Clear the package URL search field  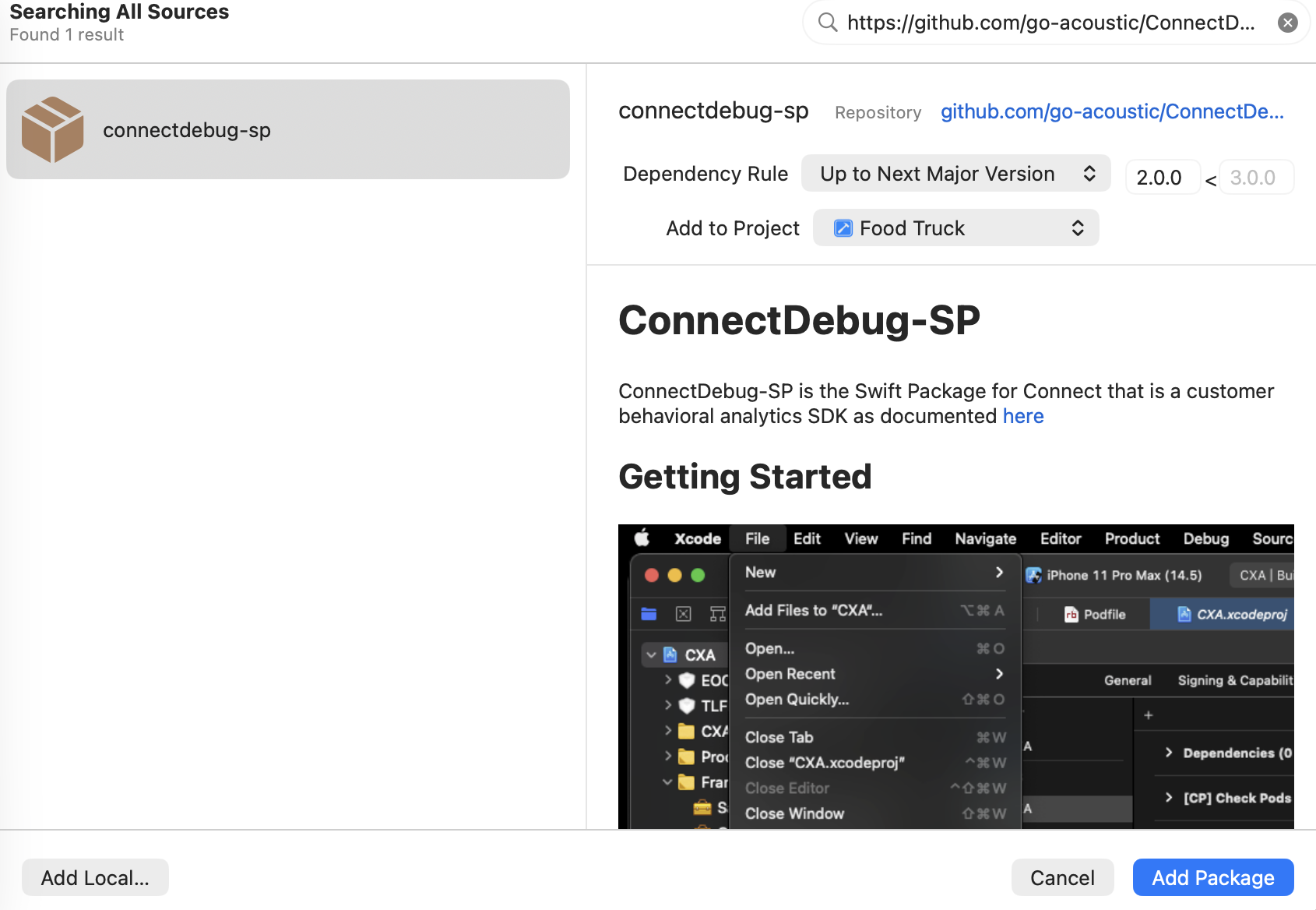coord(1288,23)
